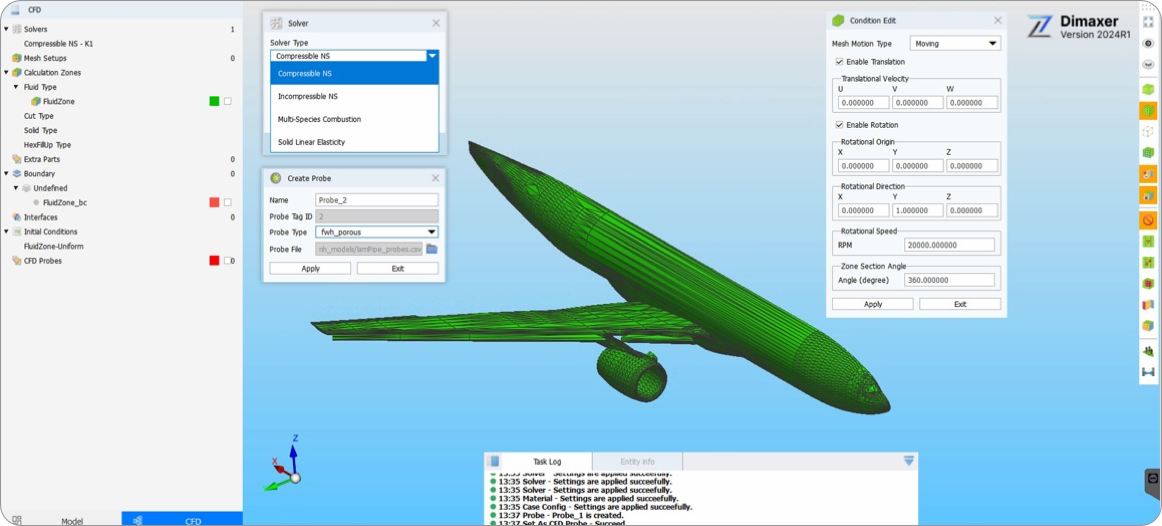The width and height of the screenshot is (1162, 526).
Task: Collapse the Fluid Type node
Action: point(16,87)
